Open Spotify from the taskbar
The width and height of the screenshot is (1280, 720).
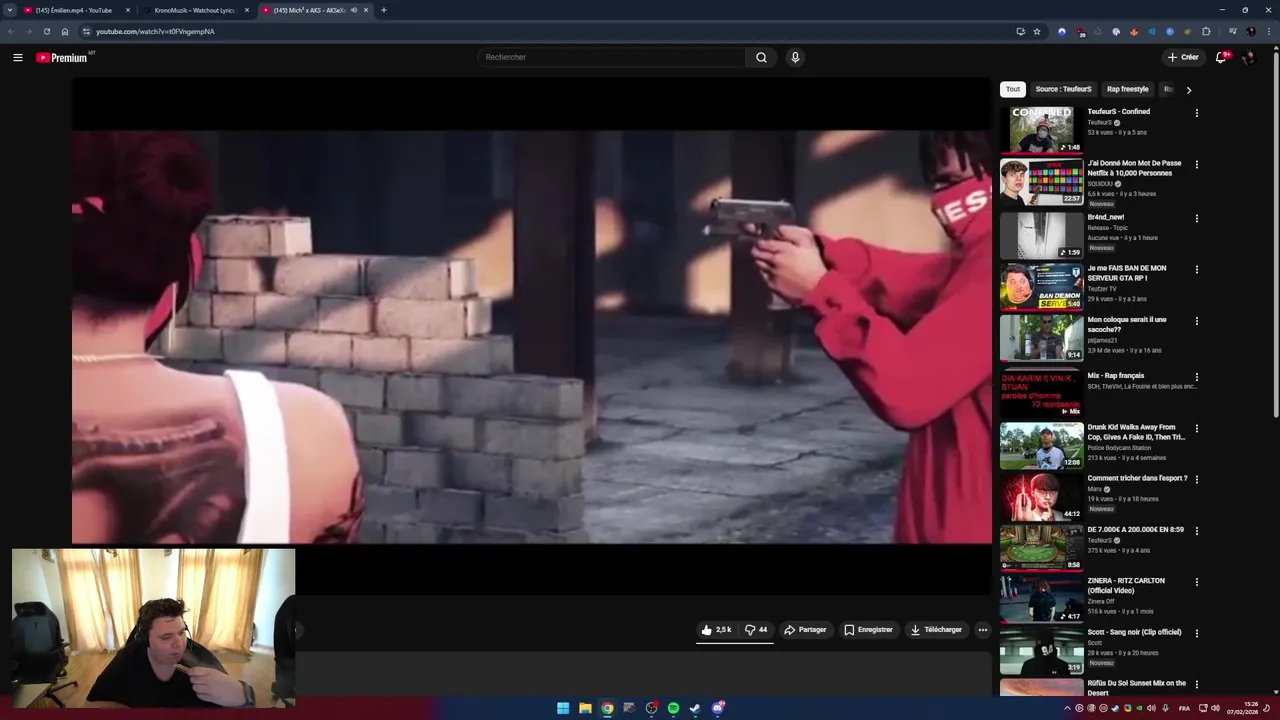673,708
